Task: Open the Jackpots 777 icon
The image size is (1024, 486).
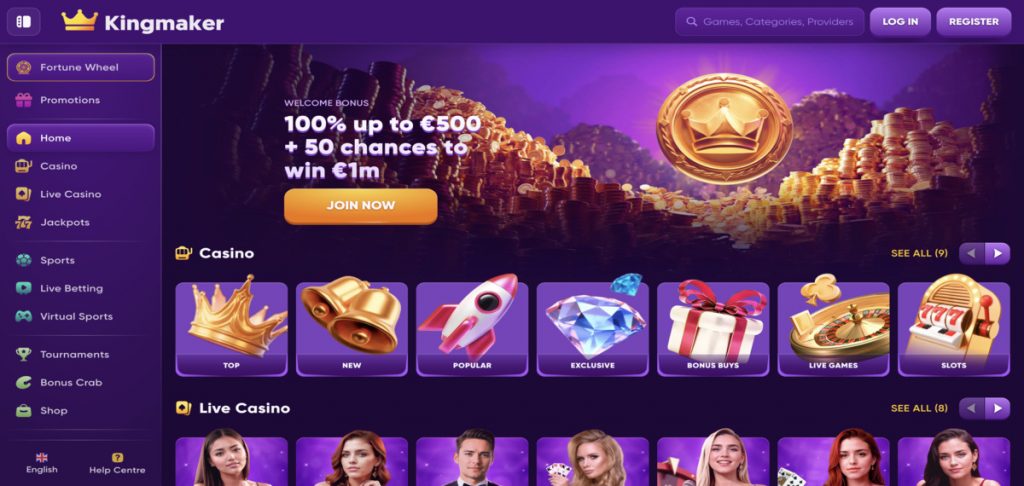Action: coord(24,222)
